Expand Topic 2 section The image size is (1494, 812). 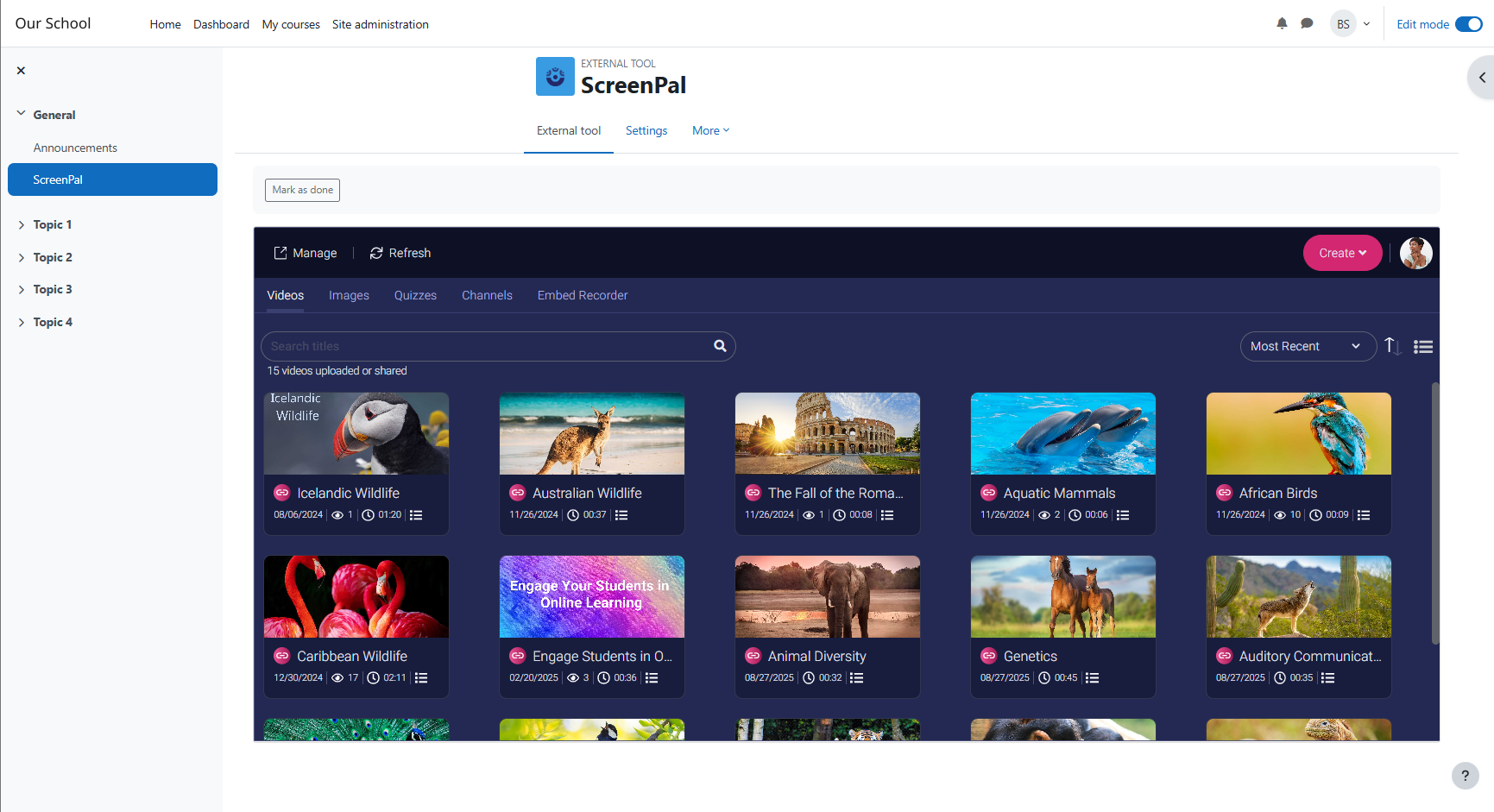(21, 257)
